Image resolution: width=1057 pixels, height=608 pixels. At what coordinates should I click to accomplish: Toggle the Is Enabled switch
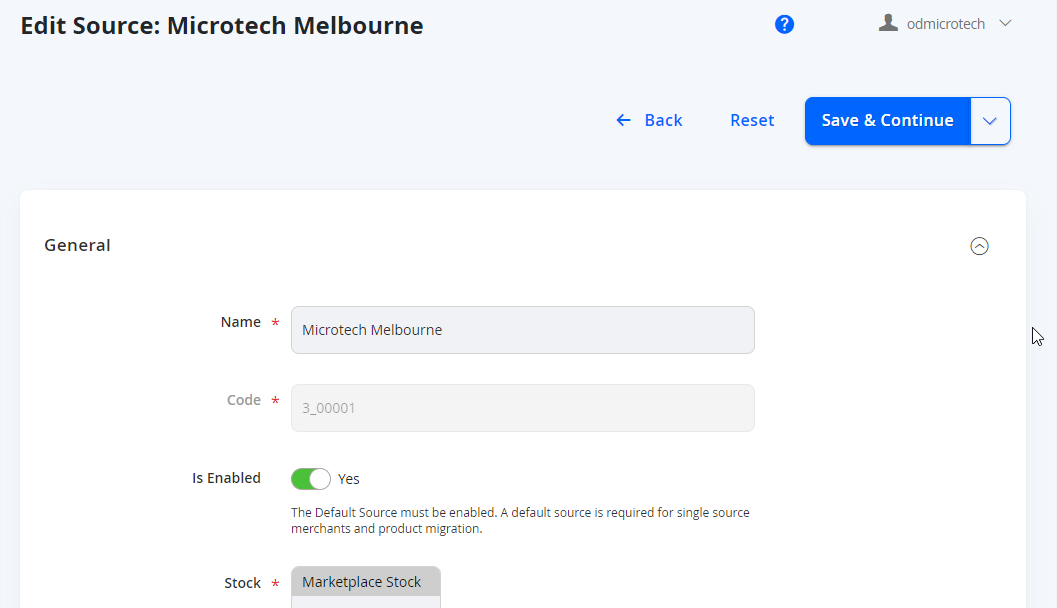click(x=311, y=479)
